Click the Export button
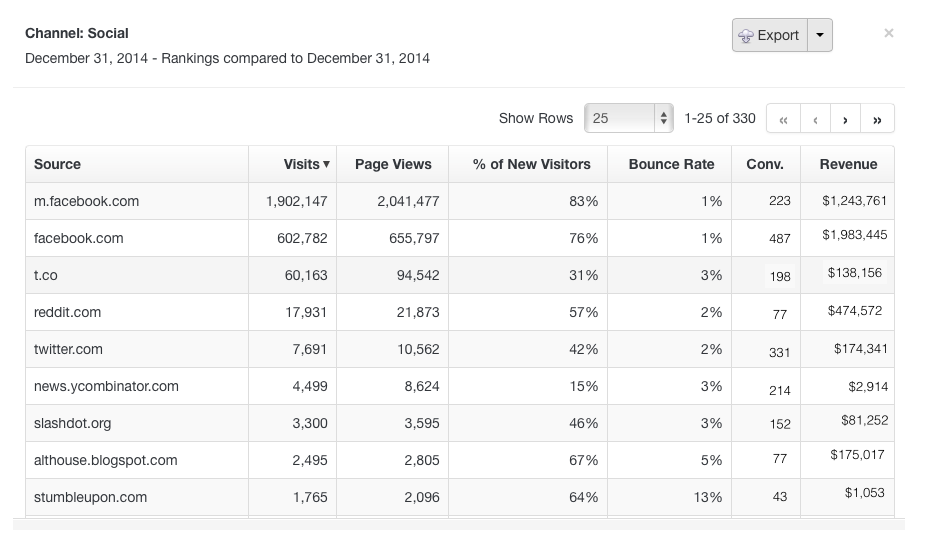937x550 pixels. coord(769,35)
